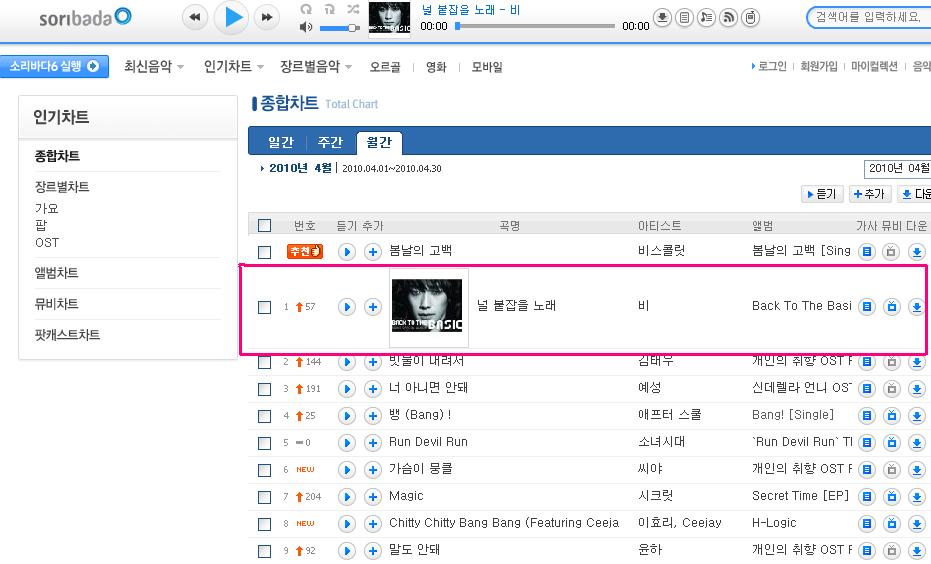Screen dimensions: 931x564
Task: Check the Magic song row checkbox
Action: (x=265, y=498)
